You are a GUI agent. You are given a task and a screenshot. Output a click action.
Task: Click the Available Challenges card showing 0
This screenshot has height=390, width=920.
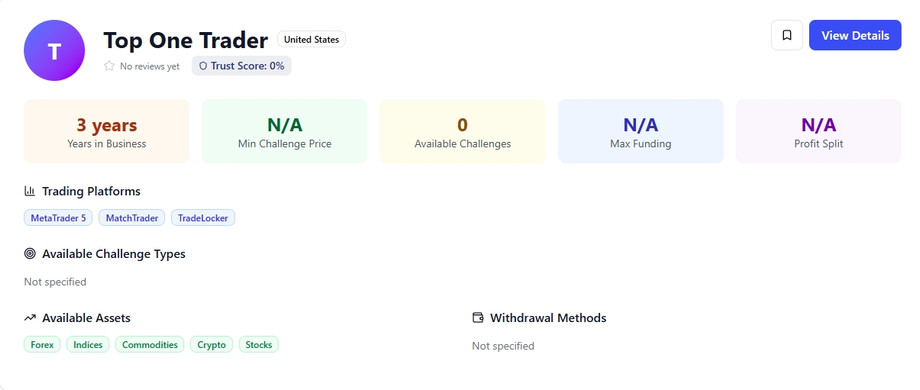coord(462,131)
